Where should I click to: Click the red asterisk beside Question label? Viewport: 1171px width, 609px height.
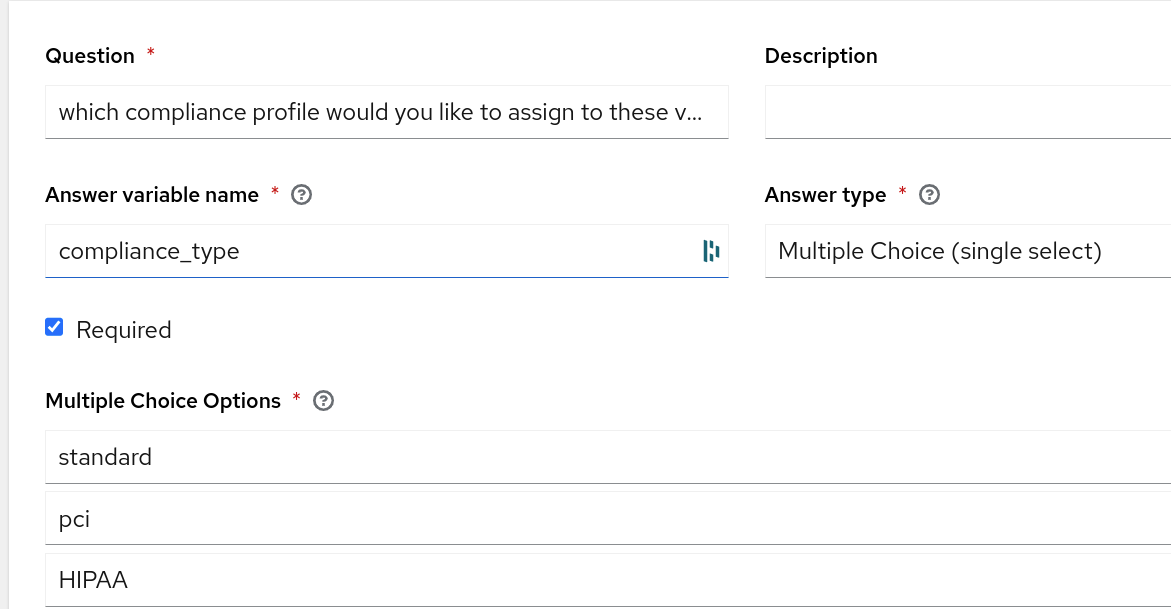coord(151,52)
